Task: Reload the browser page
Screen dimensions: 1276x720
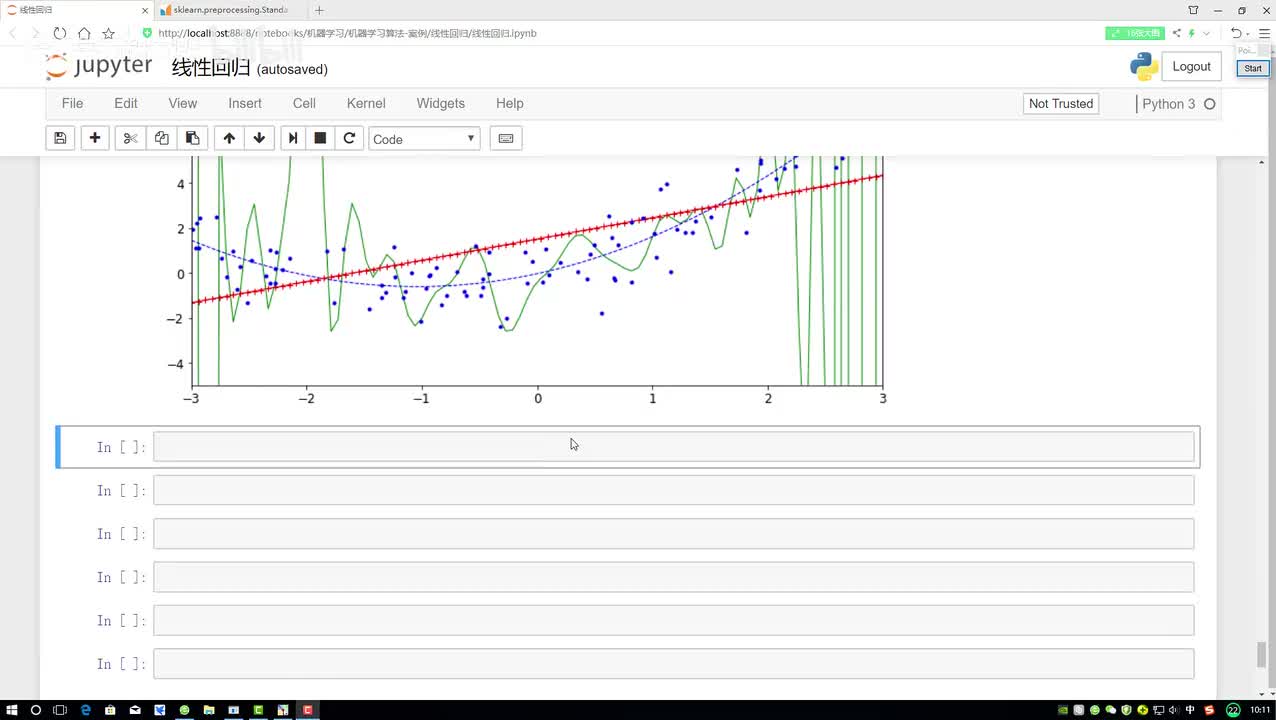Action: (x=60, y=33)
